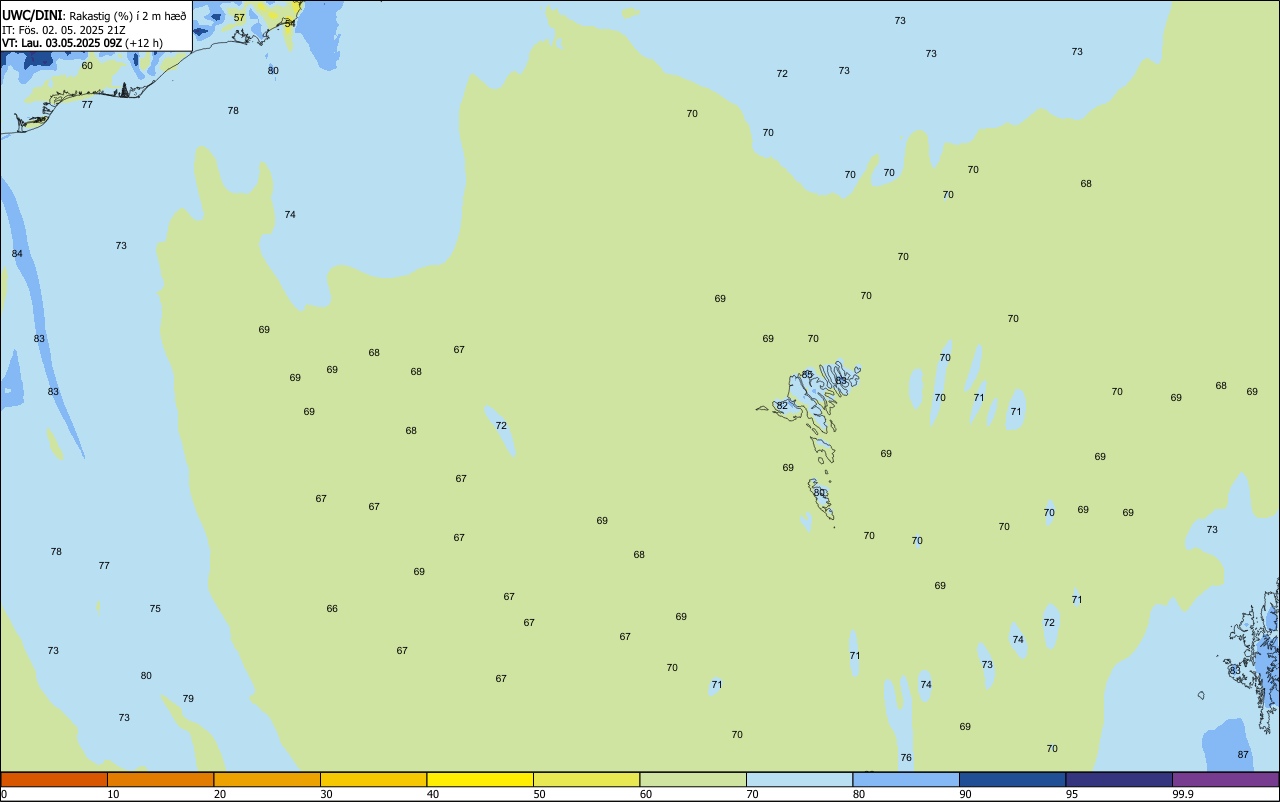Click the '40' legend tick label
Image resolution: width=1280 pixels, height=802 pixels.
433,794
